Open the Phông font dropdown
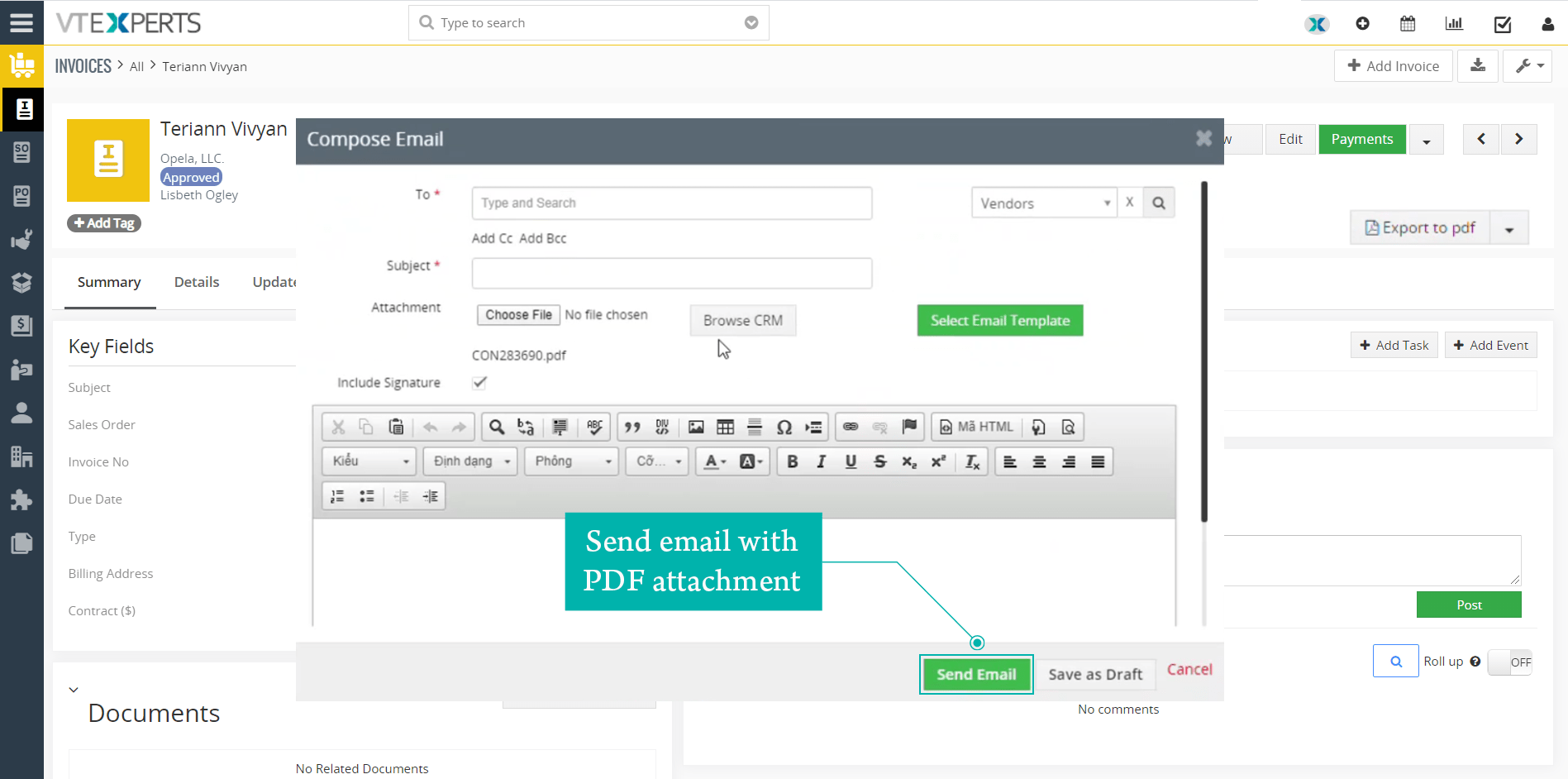The image size is (1568, 779). coord(570,461)
